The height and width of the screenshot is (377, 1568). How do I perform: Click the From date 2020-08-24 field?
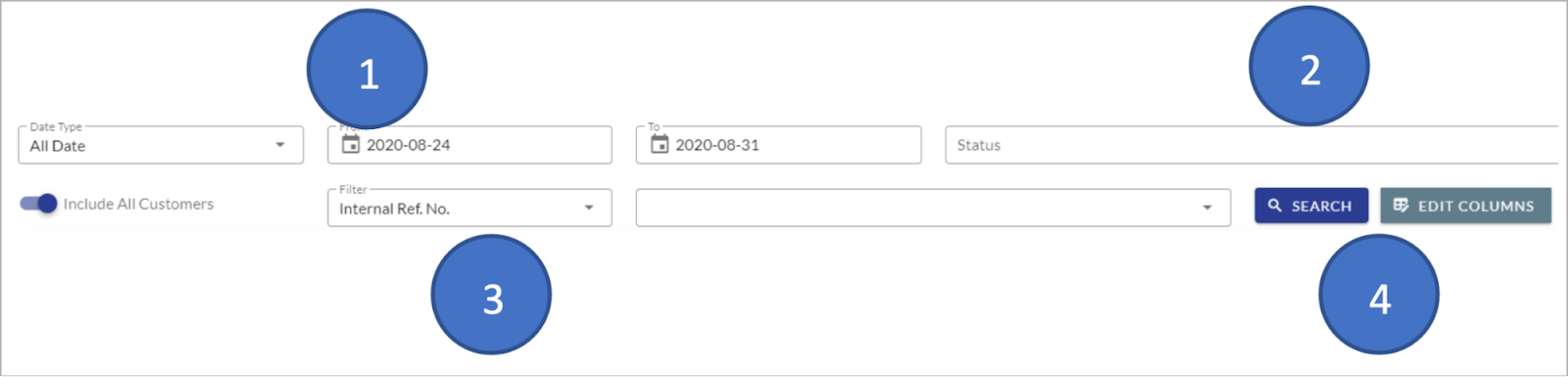(x=469, y=145)
